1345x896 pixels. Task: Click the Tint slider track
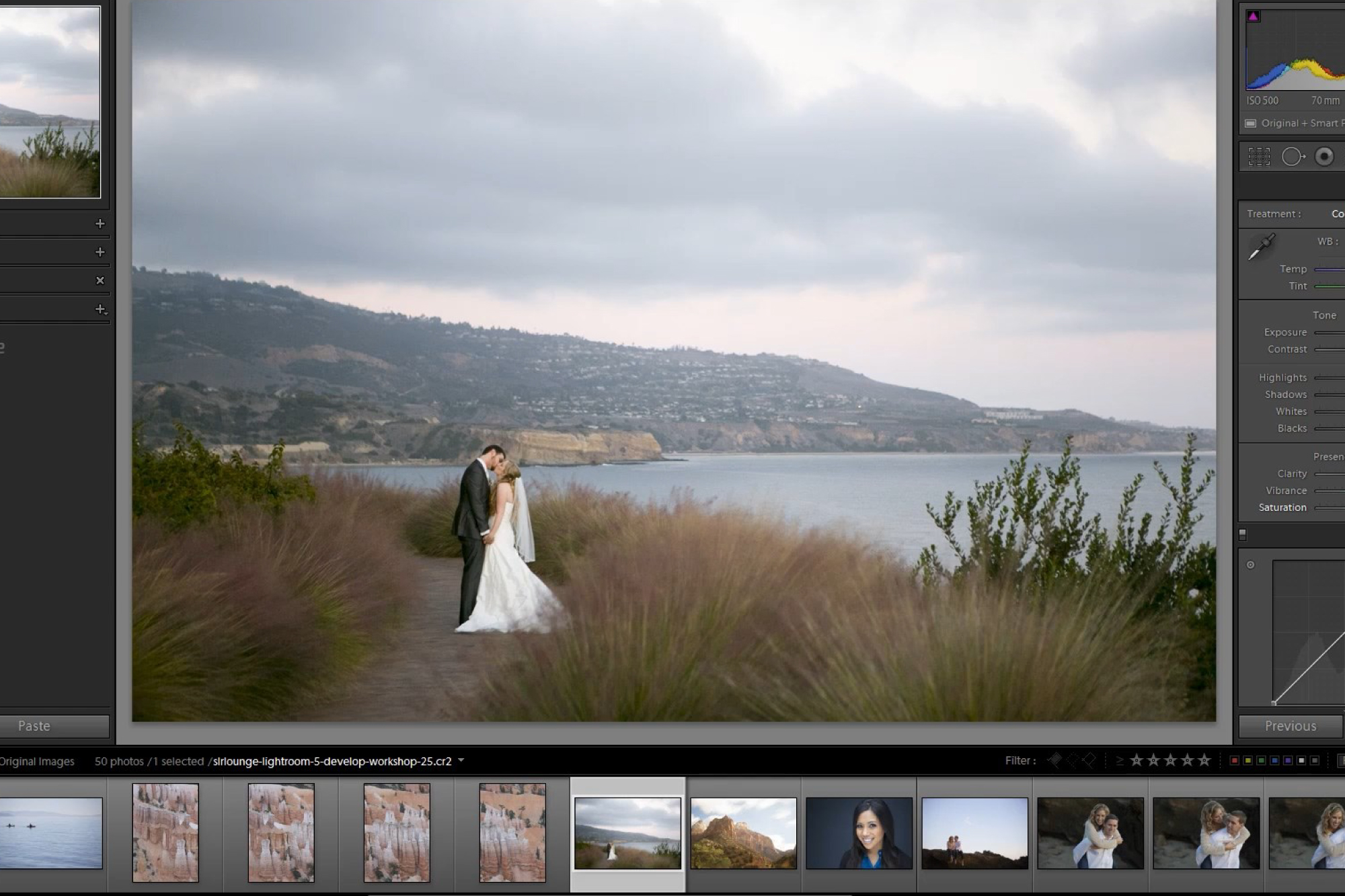1330,286
